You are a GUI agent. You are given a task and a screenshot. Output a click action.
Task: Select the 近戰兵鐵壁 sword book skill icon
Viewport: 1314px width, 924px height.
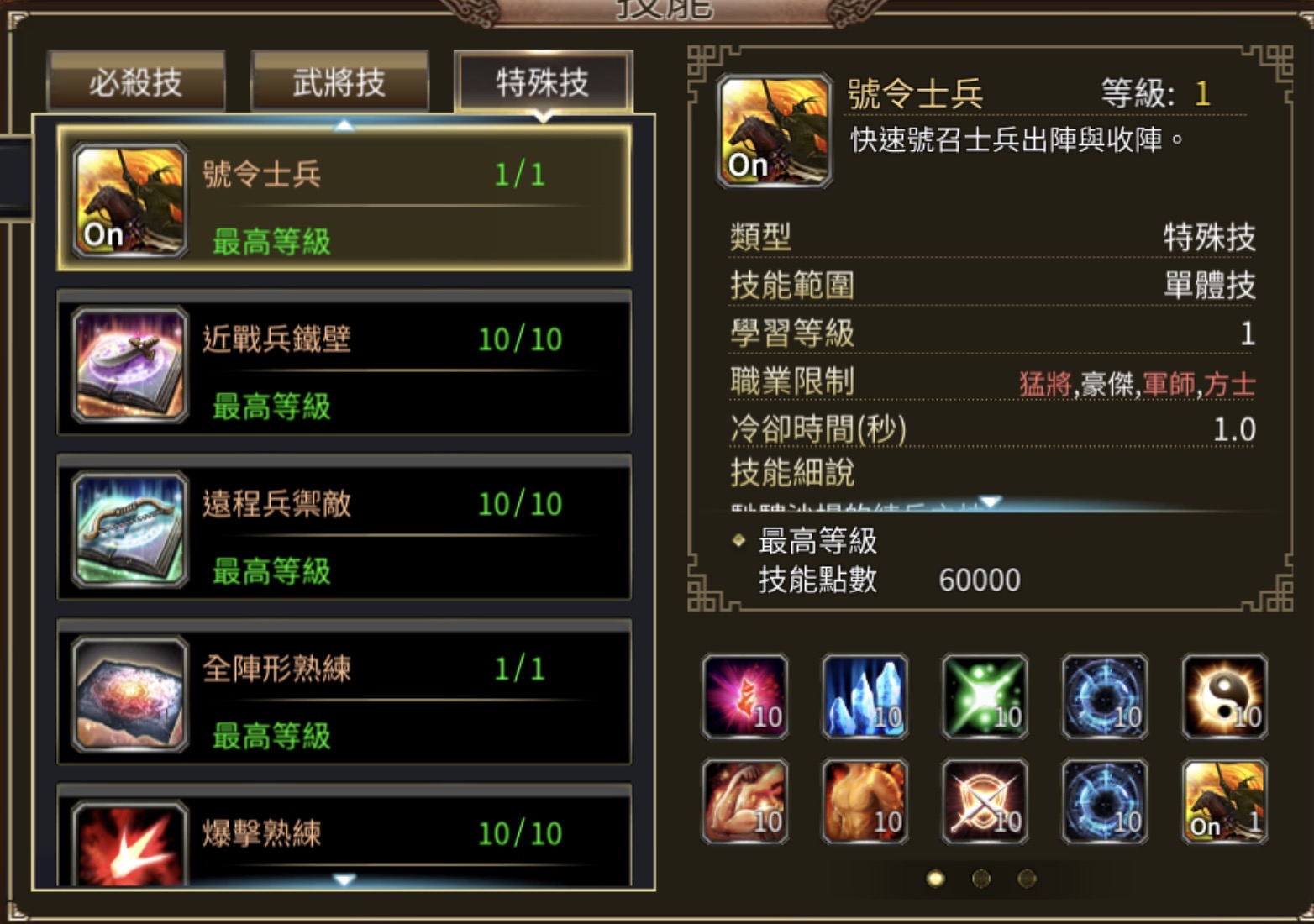coord(130,365)
